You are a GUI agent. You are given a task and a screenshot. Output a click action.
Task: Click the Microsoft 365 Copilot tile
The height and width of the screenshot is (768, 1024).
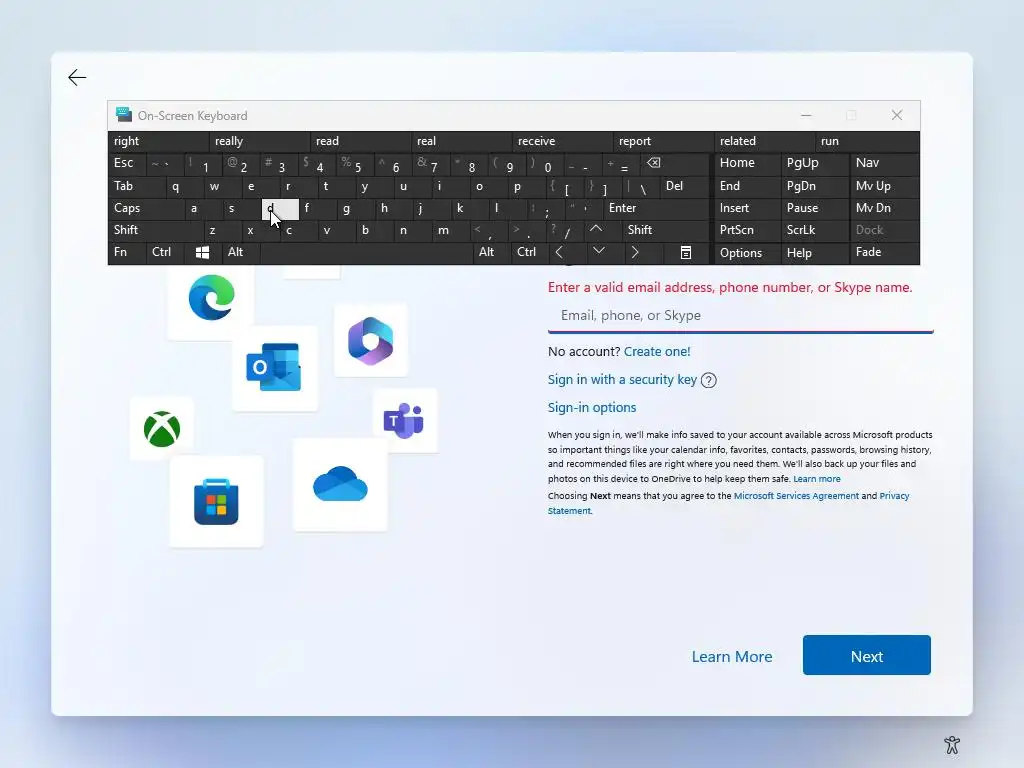[x=370, y=341]
